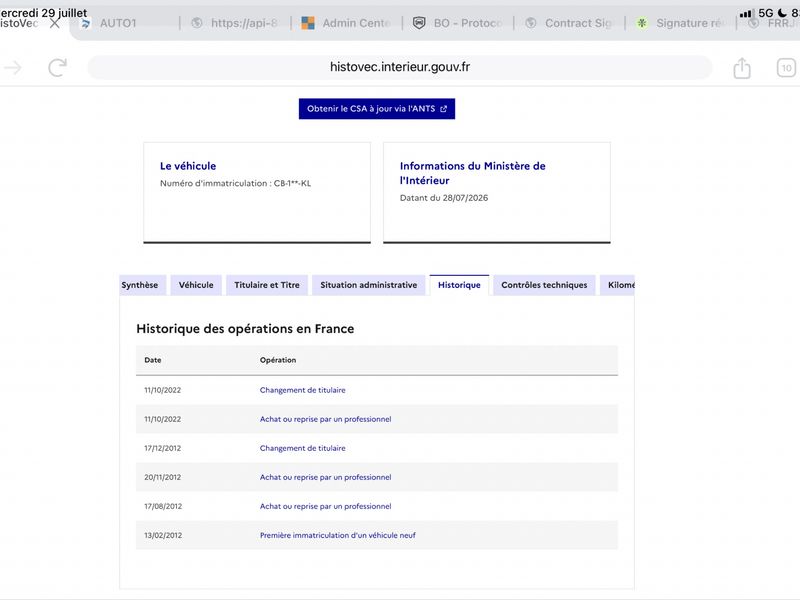Click the date cell 13/02/2012
Viewport: 800px width, 600px height.
163,535
